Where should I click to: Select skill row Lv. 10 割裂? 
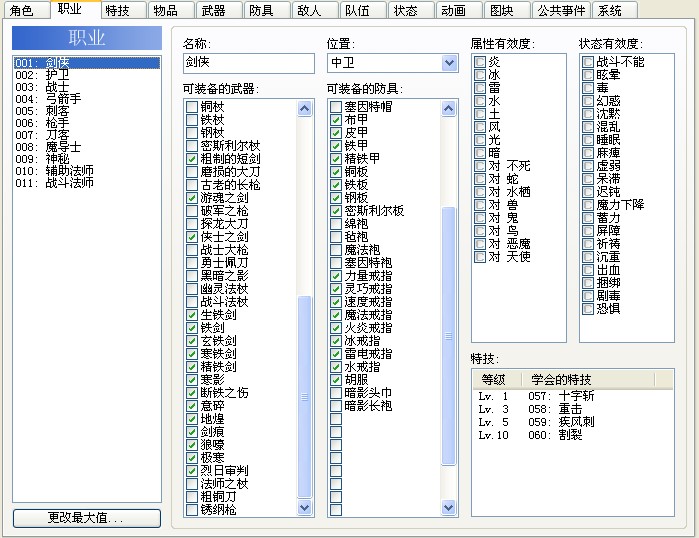pos(572,435)
